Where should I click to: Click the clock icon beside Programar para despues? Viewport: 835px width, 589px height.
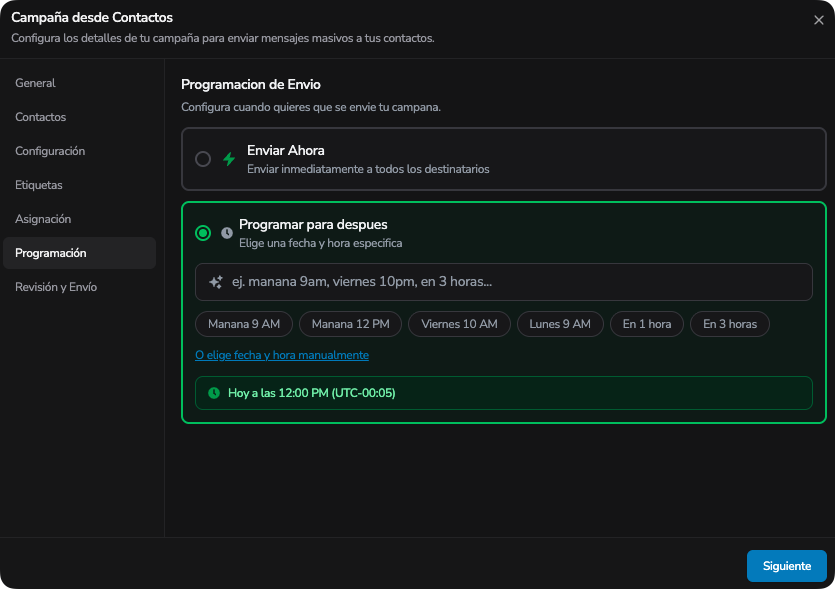pyautogui.click(x=227, y=233)
